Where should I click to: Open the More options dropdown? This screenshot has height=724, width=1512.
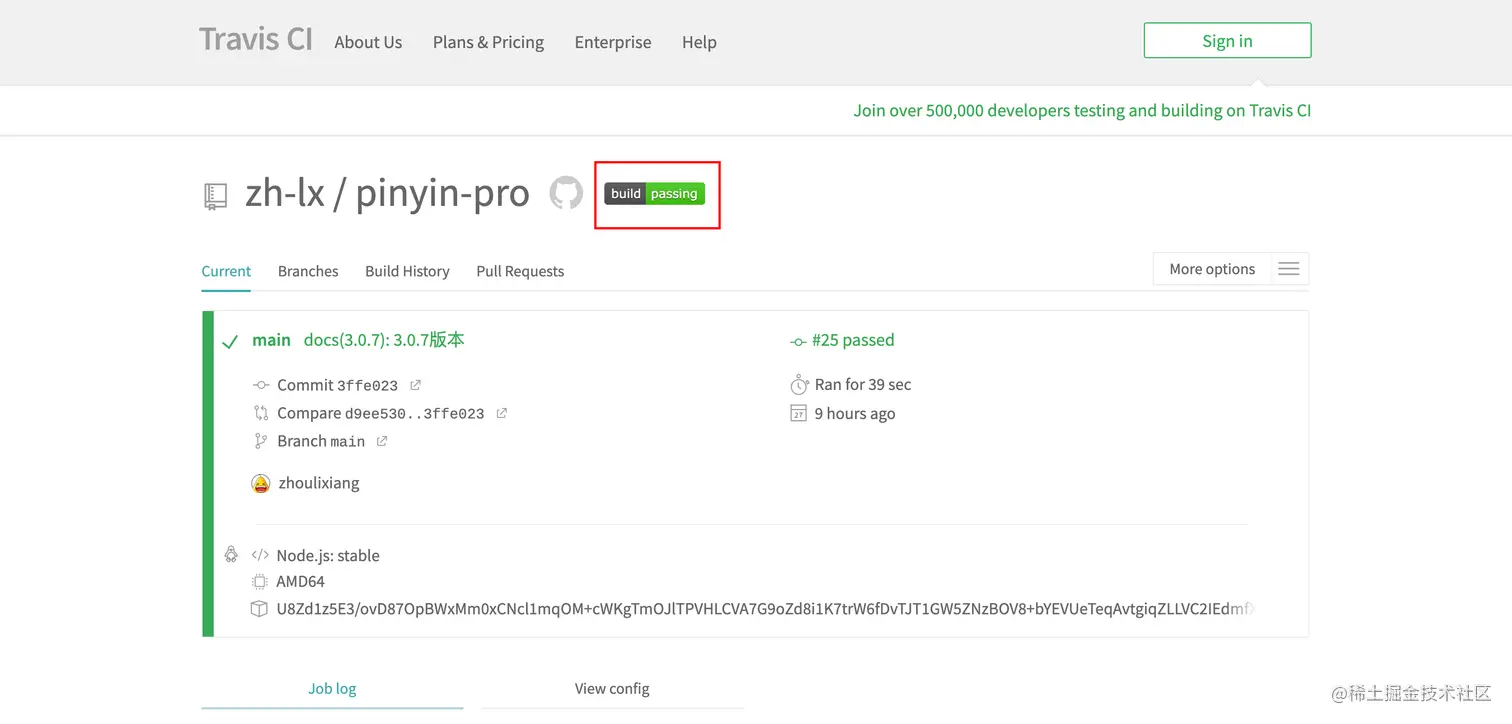click(x=1212, y=269)
